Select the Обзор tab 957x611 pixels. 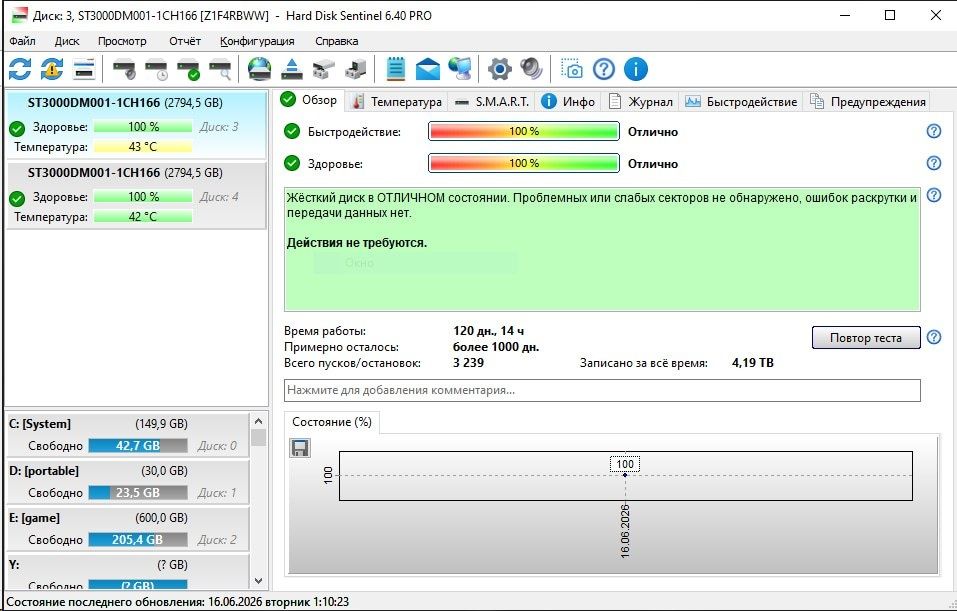pos(309,100)
